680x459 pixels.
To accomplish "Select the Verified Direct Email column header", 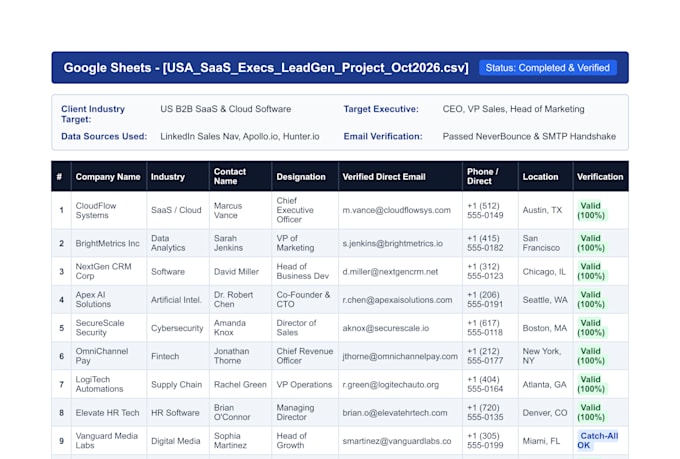I will click(x=400, y=177).
